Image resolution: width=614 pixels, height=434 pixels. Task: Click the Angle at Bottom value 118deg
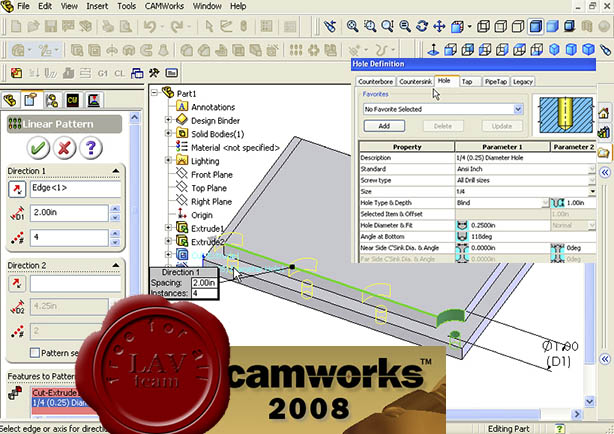[x=482, y=237]
